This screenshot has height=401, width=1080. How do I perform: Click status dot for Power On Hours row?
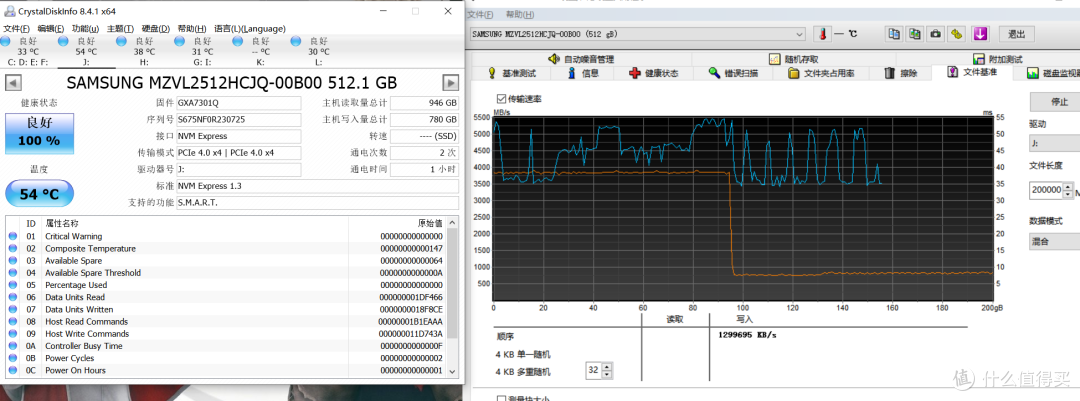point(12,371)
